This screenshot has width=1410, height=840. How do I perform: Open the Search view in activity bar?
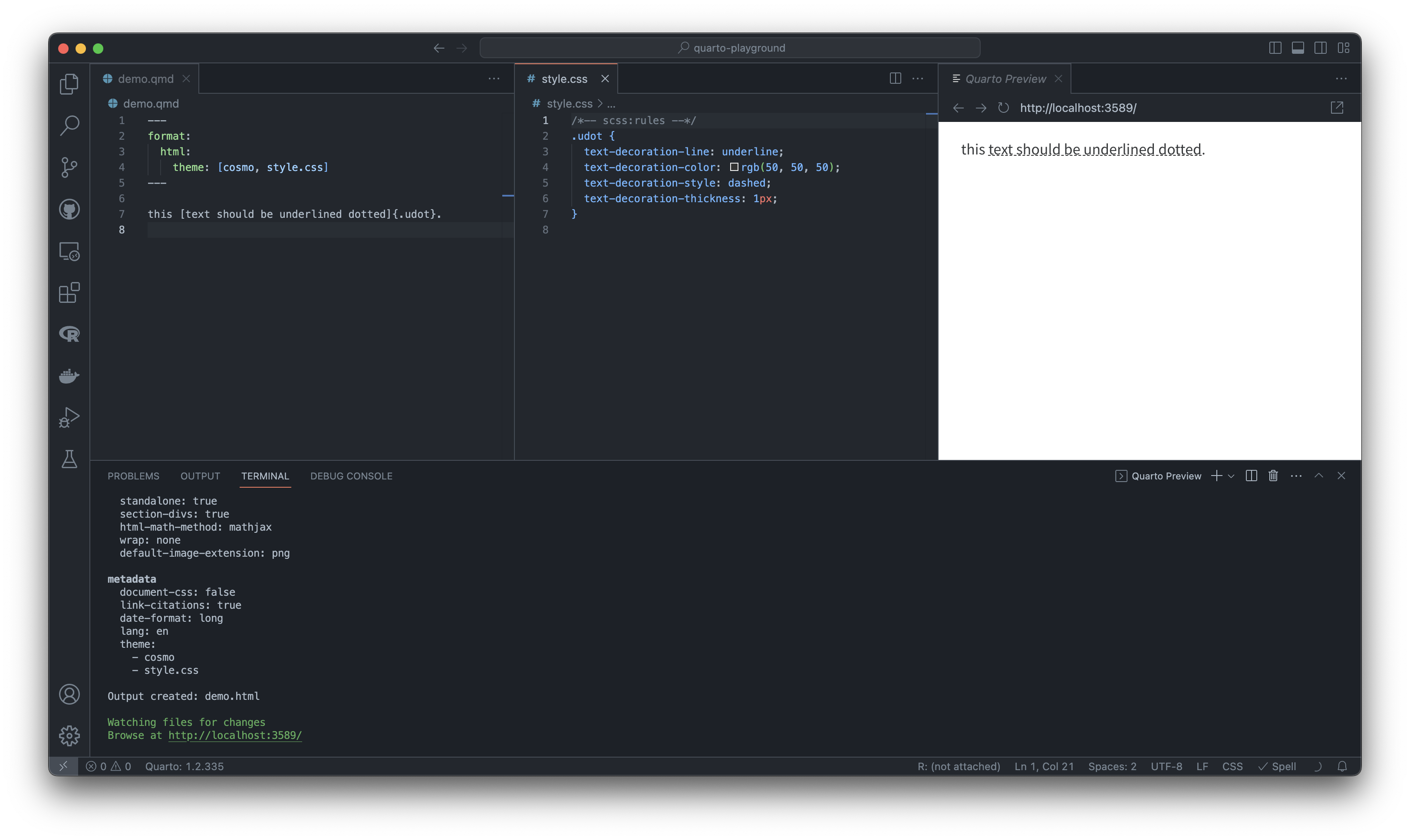(69, 126)
